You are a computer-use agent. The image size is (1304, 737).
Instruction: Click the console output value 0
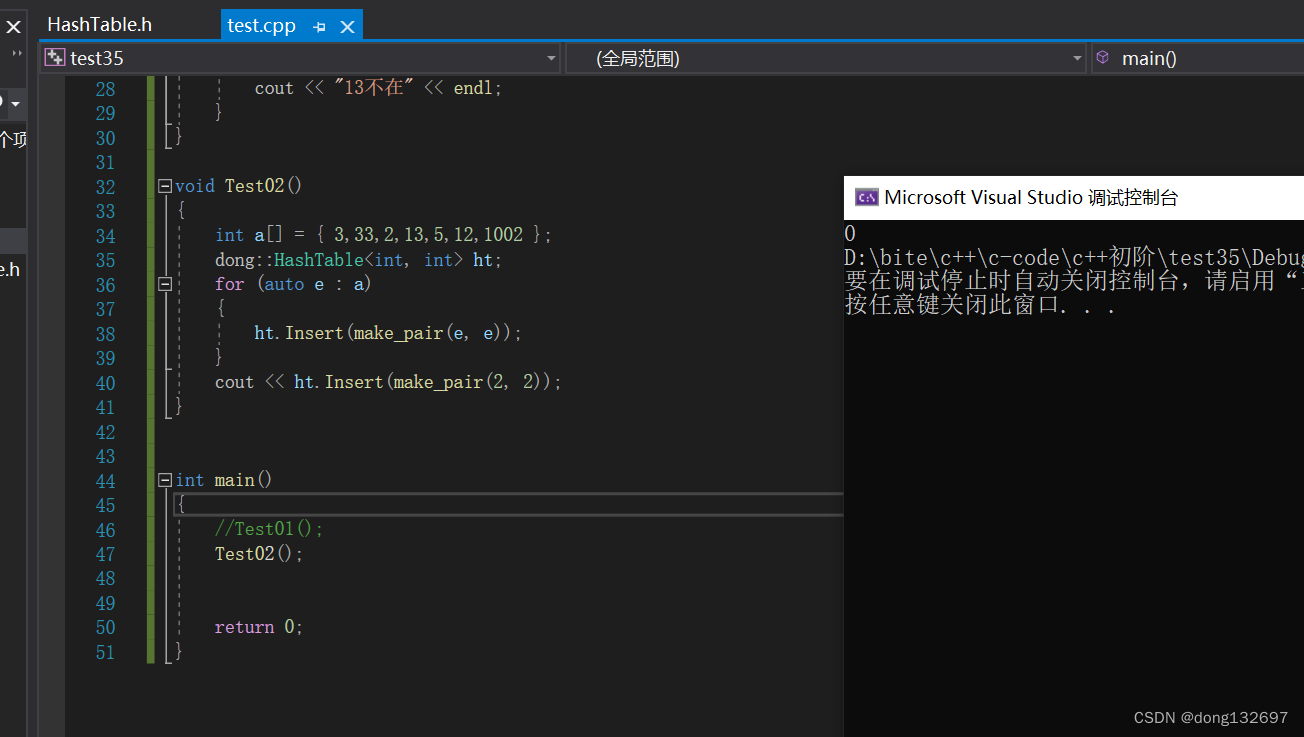tap(850, 234)
